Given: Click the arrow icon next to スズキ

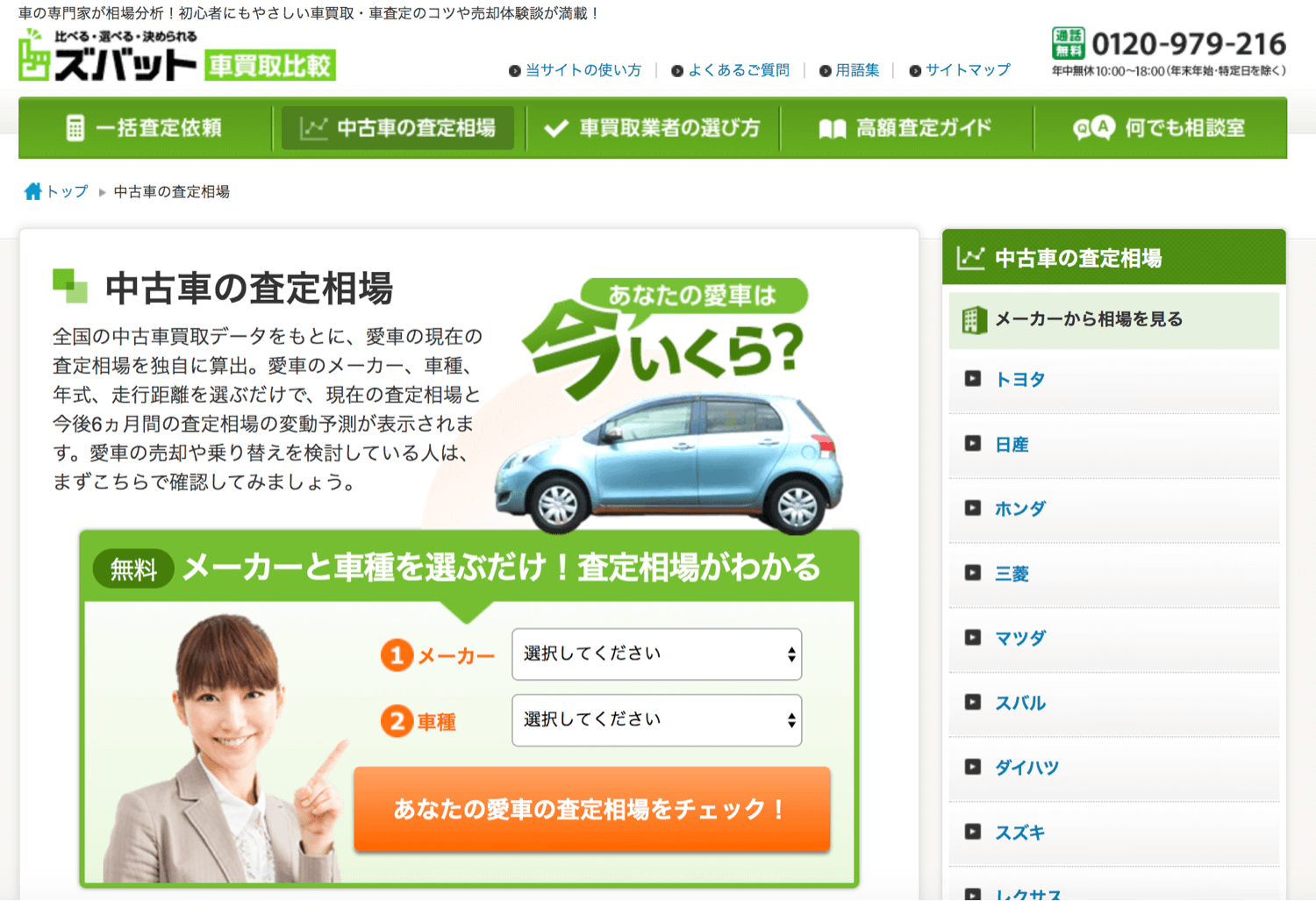Looking at the screenshot, I should pyautogui.click(x=972, y=832).
